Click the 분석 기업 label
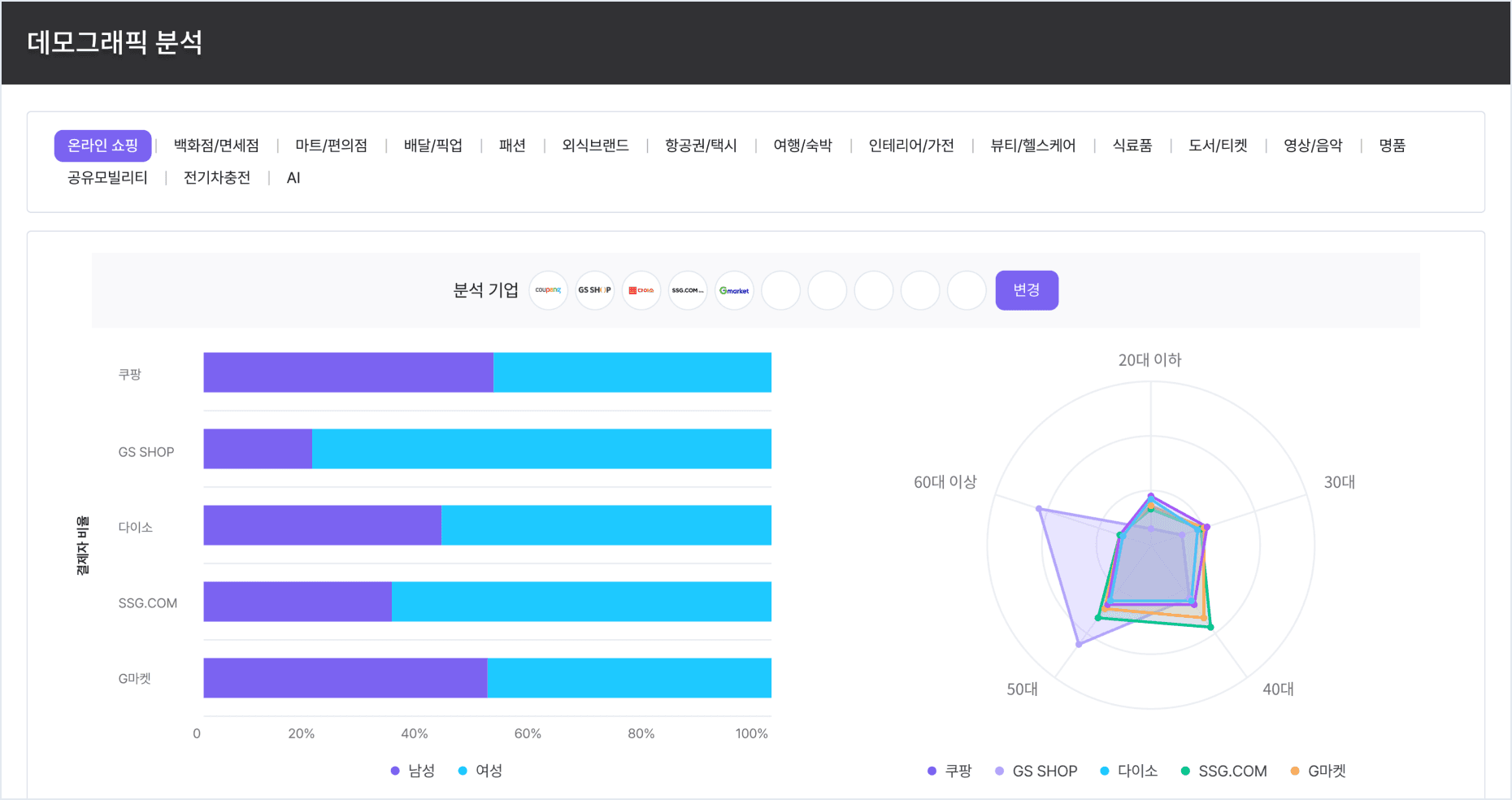The width and height of the screenshot is (1512, 800). [x=486, y=290]
